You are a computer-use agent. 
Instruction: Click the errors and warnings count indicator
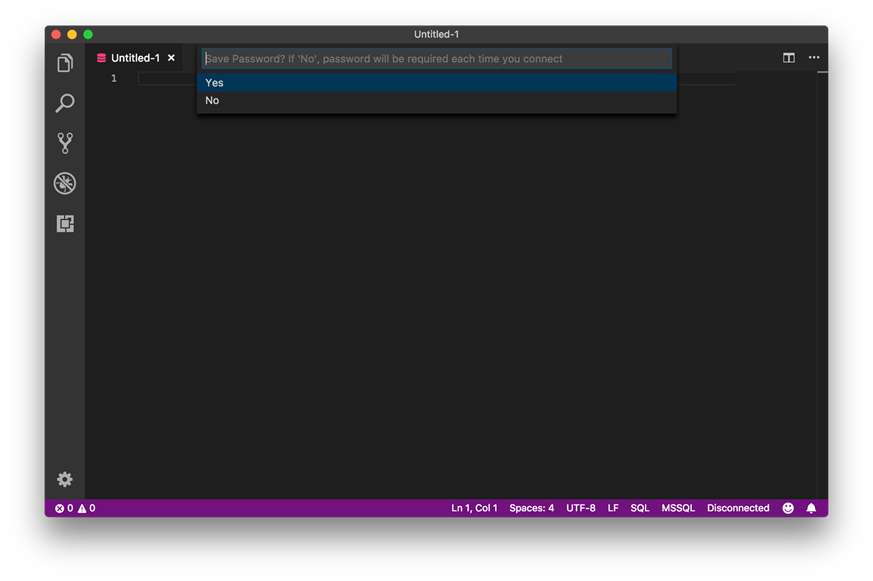pos(75,508)
